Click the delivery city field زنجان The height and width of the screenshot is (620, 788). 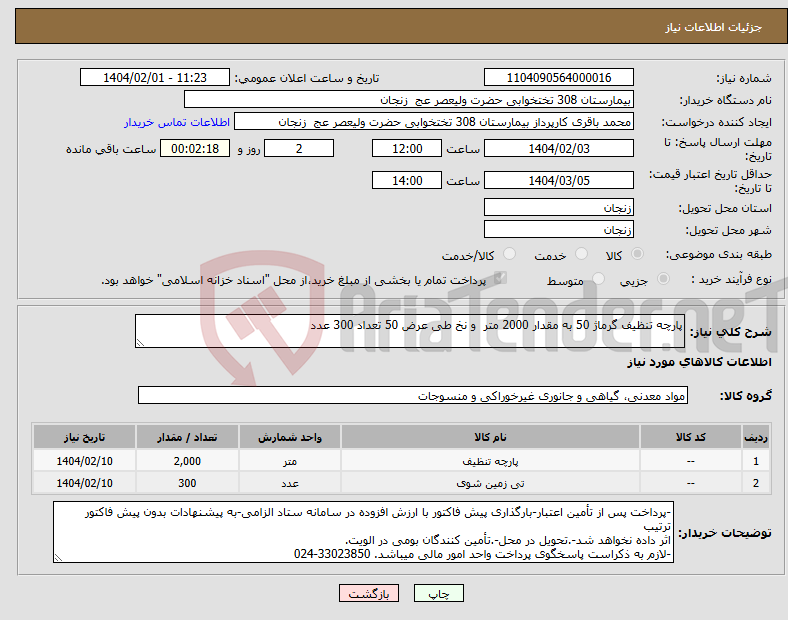coord(558,230)
